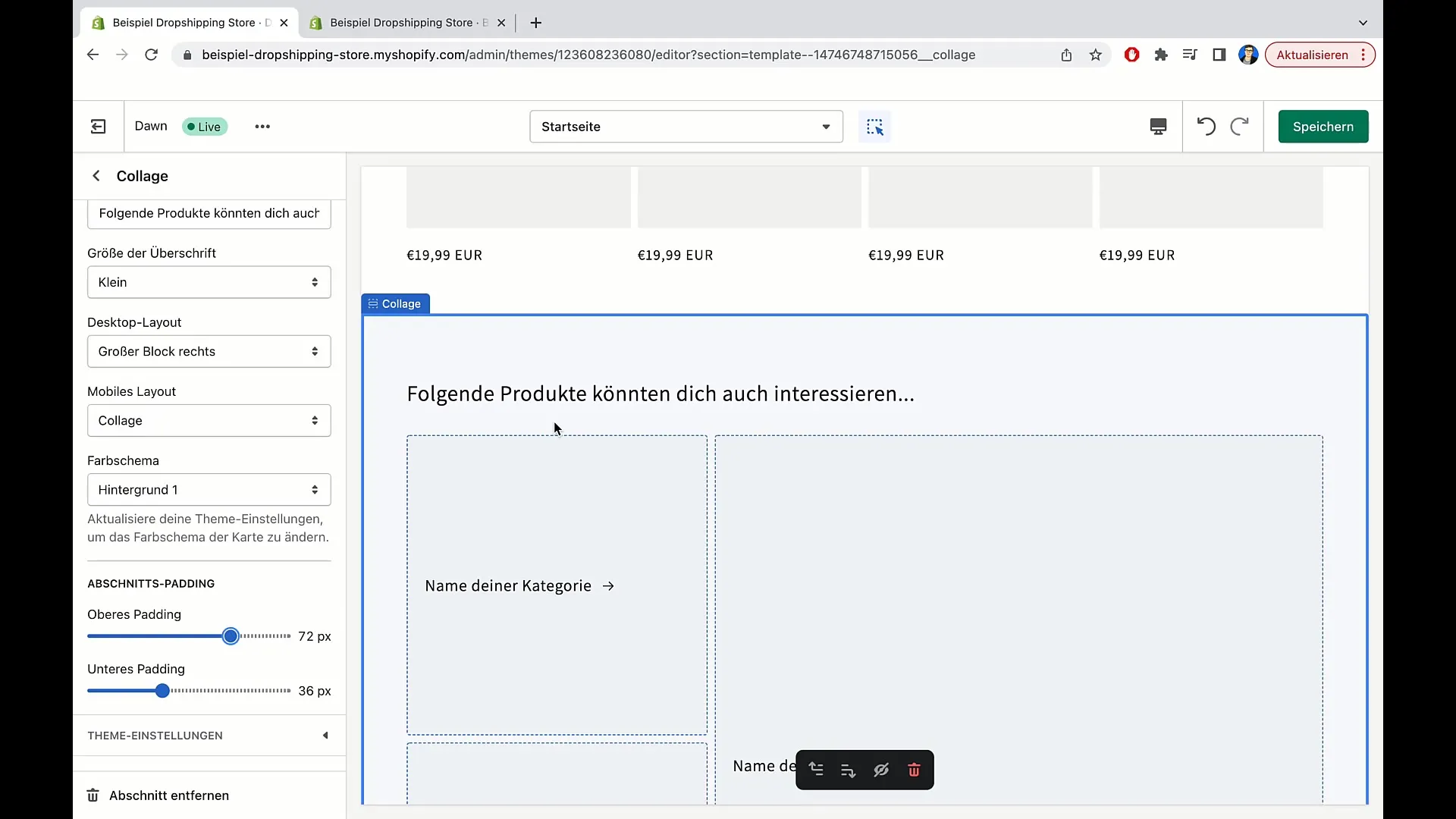
Task: Click the delete block icon in toolbar
Action: pos(913,769)
